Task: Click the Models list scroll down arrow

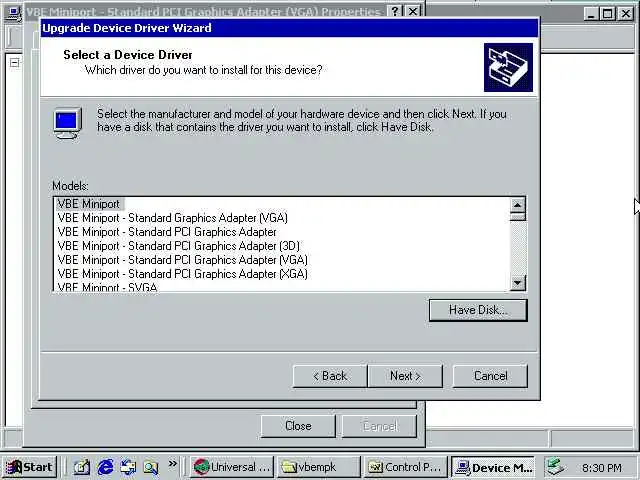Action: coord(518,282)
